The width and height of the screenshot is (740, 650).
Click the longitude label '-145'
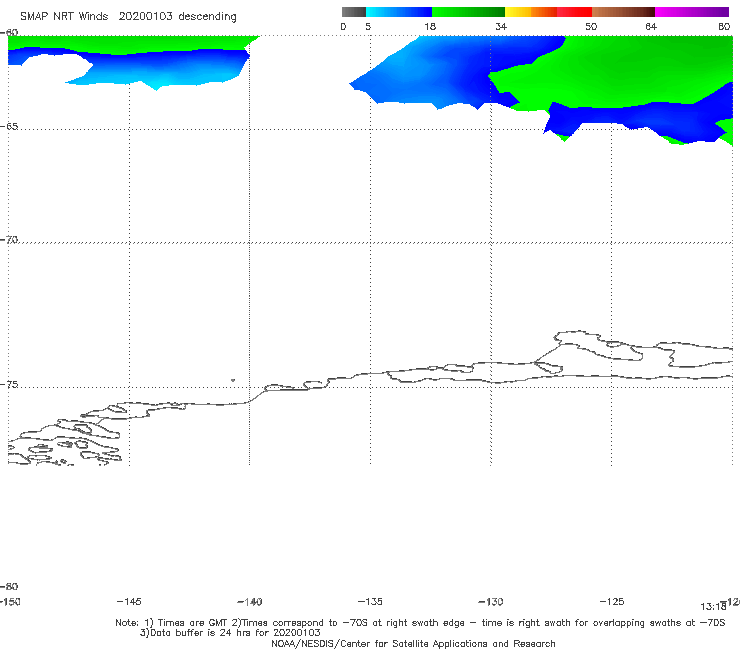pos(129,602)
